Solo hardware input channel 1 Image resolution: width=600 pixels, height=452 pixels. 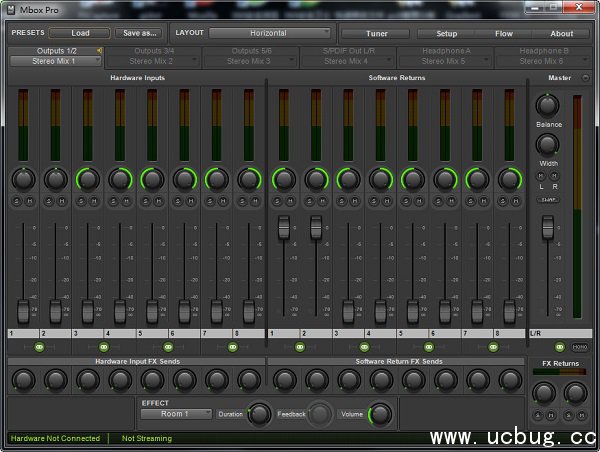(17, 202)
